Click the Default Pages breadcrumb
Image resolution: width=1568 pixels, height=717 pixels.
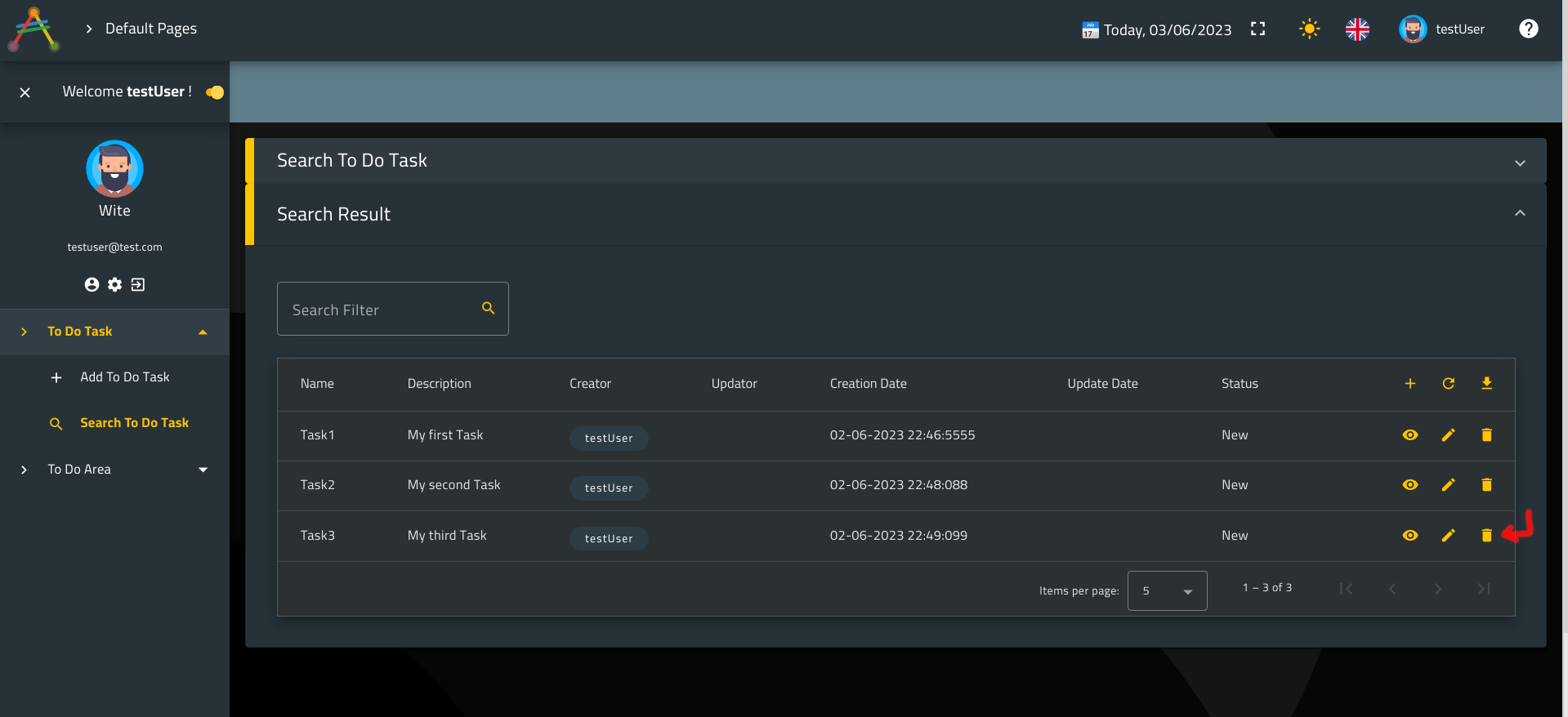pos(150,29)
